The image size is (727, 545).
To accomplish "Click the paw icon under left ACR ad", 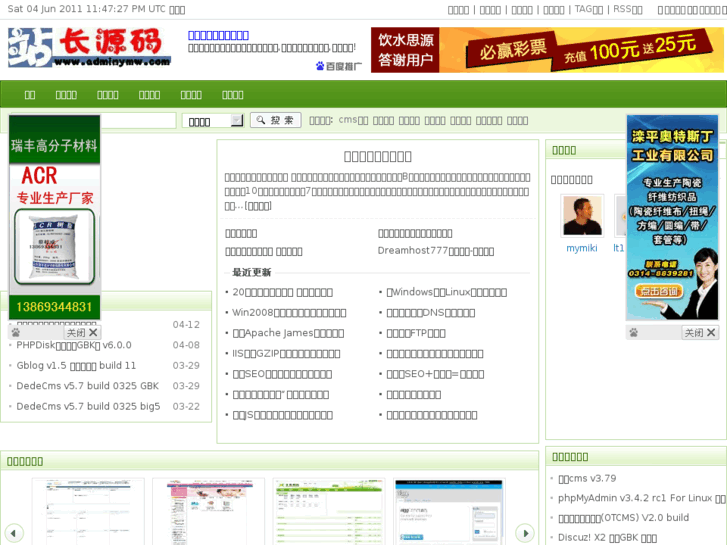I will tap(16, 333).
